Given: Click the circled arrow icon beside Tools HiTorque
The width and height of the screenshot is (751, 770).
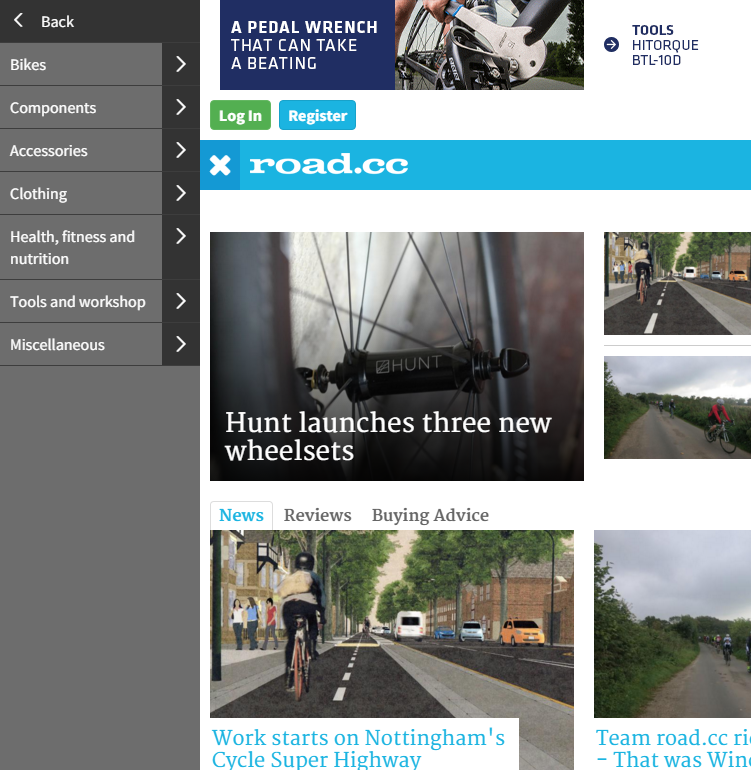Looking at the screenshot, I should [611, 45].
